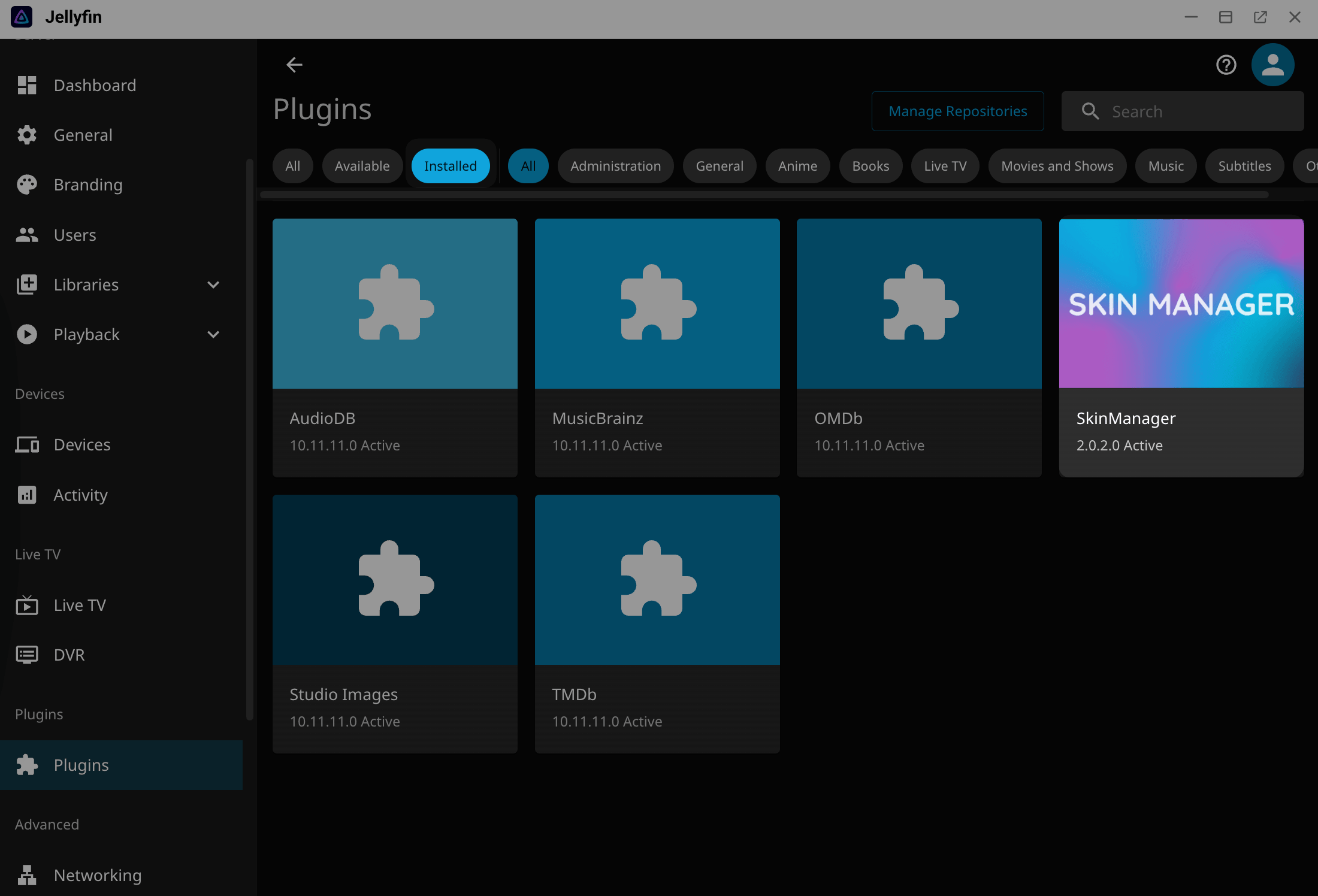
Task: Open the help question-mark icon
Action: (1226, 65)
